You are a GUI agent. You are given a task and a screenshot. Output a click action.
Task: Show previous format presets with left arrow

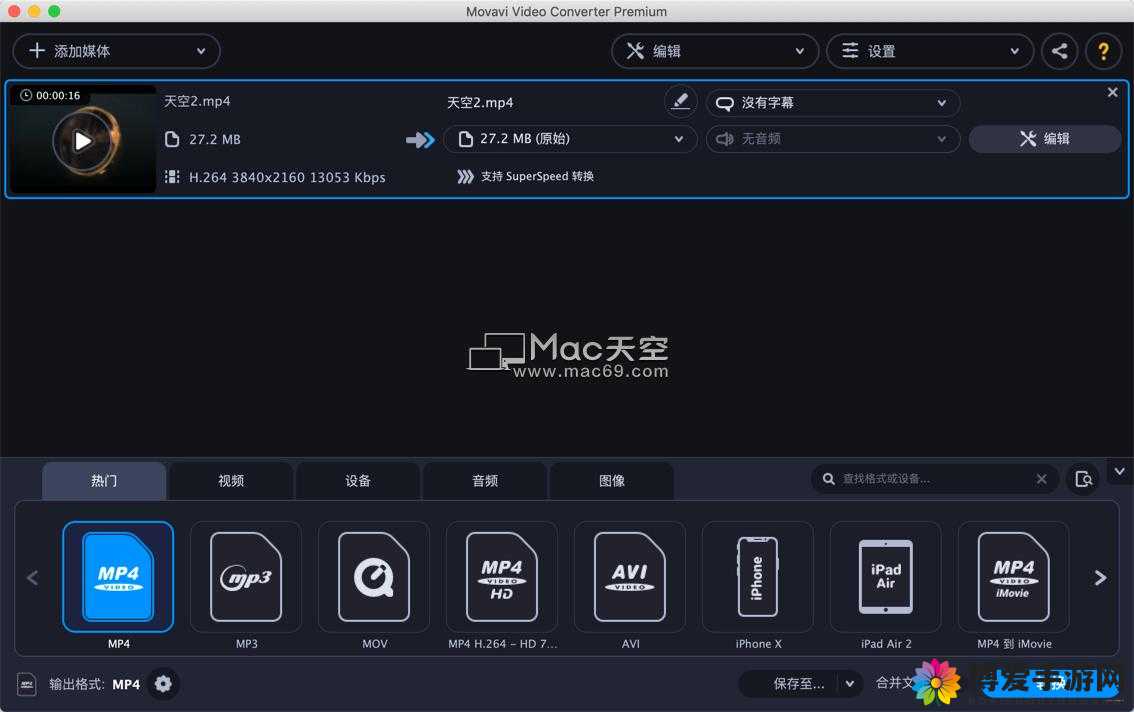click(33, 578)
